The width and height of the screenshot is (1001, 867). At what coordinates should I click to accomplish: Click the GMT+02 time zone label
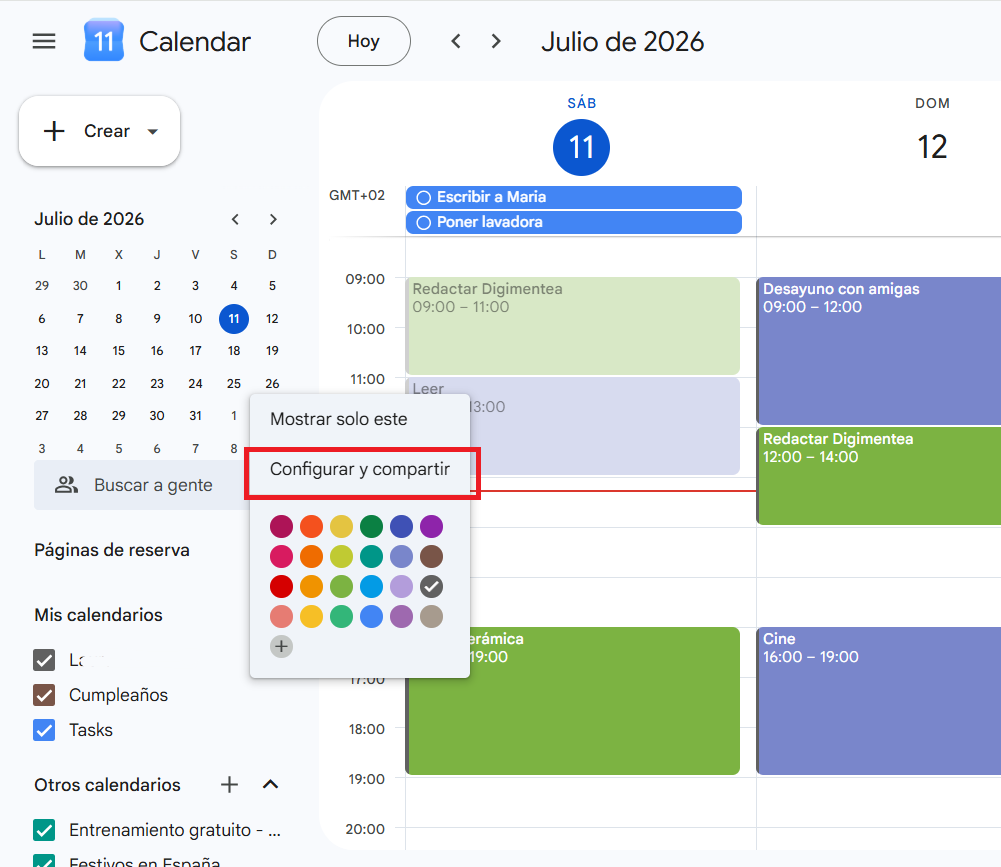pos(357,195)
